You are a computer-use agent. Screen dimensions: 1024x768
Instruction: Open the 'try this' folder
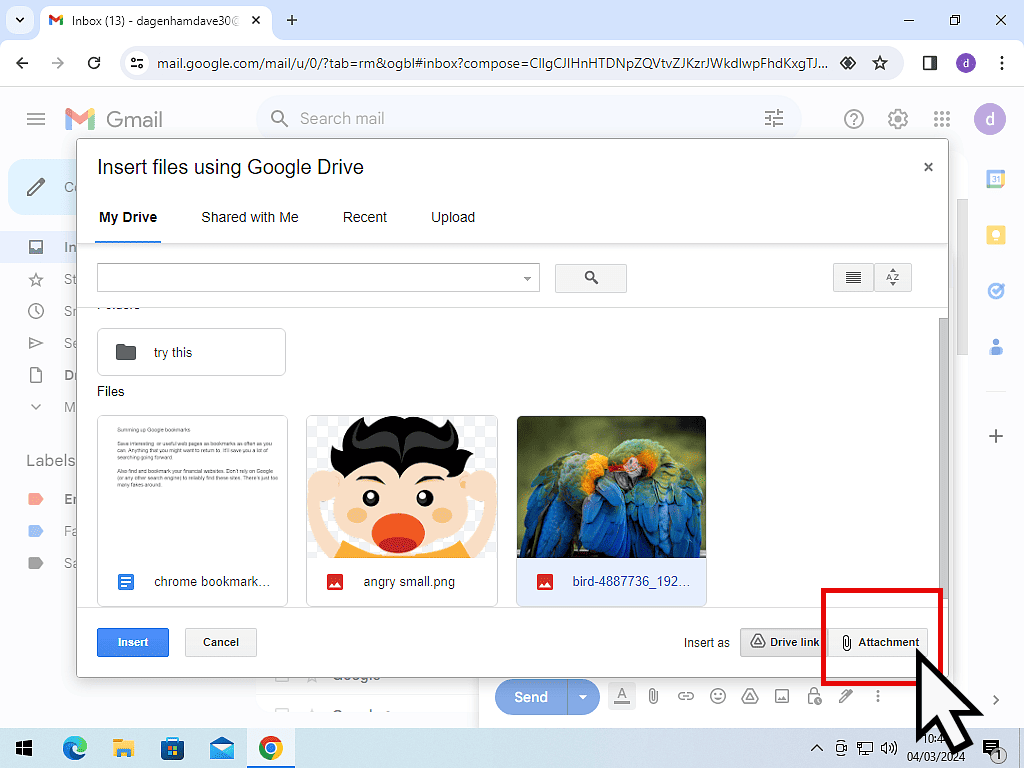coord(191,352)
